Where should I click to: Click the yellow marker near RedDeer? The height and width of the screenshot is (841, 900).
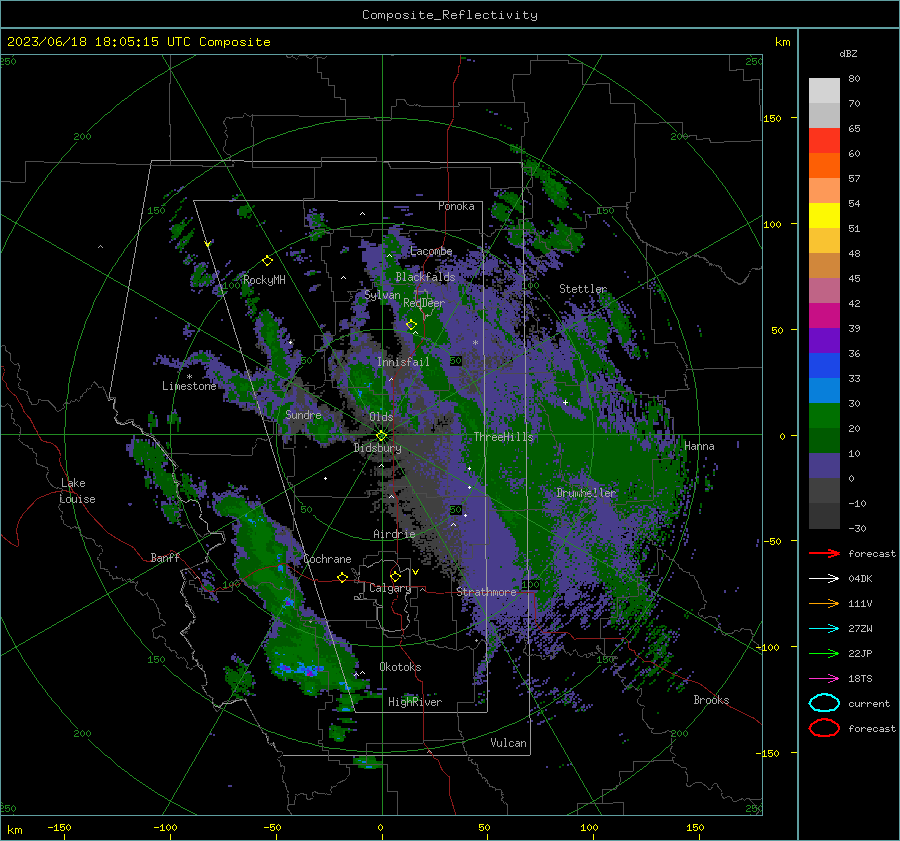coord(411,325)
